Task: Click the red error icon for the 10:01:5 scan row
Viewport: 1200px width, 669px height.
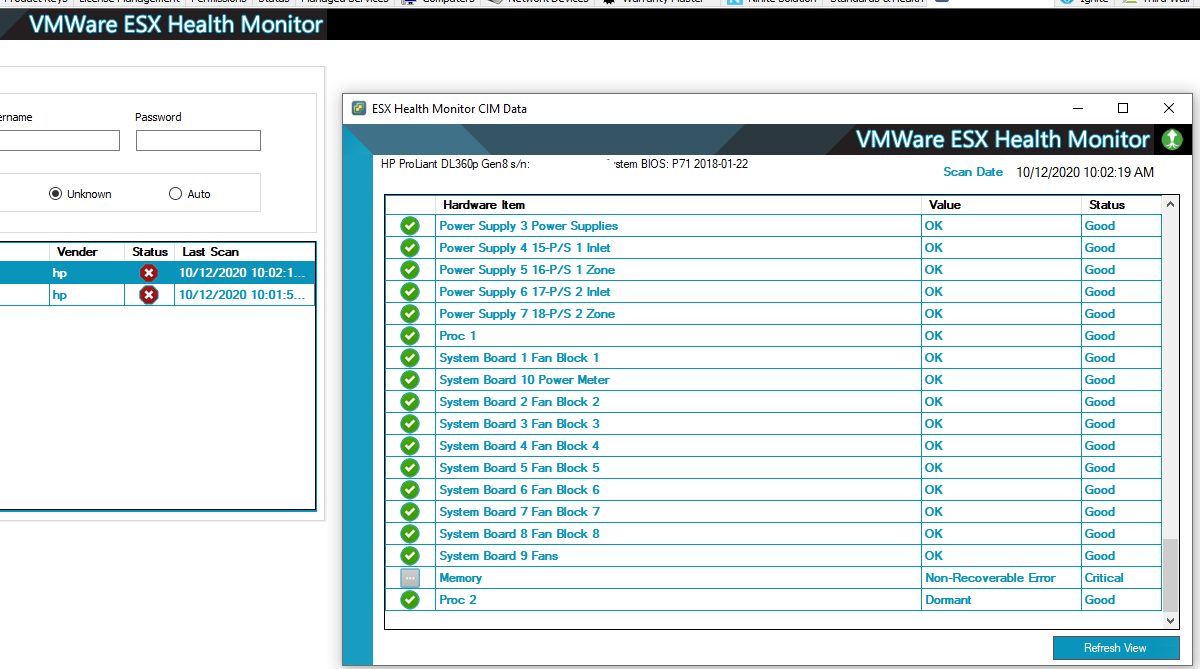Action: pos(149,295)
